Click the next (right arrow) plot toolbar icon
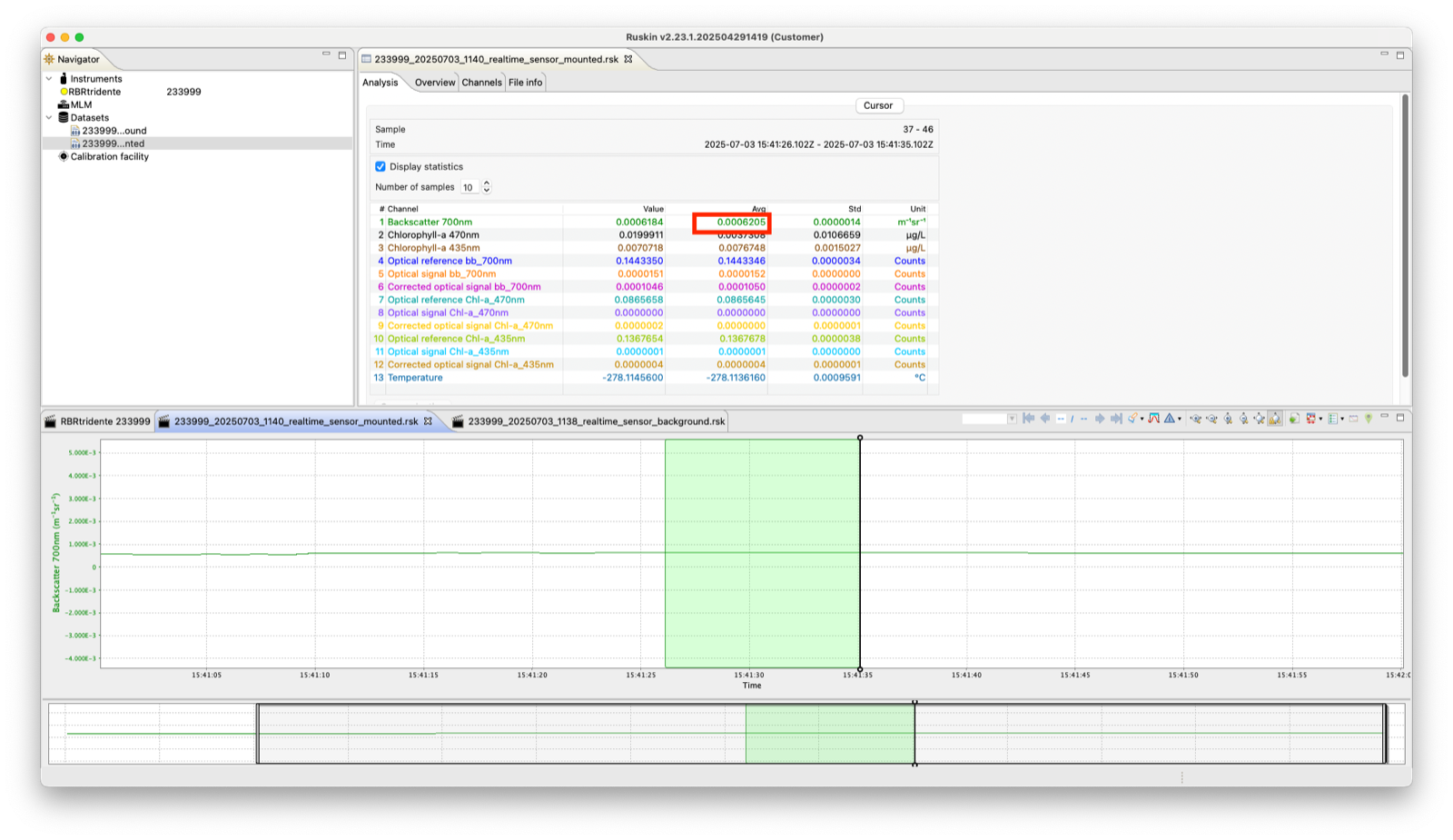1453x840 pixels. (x=1100, y=419)
